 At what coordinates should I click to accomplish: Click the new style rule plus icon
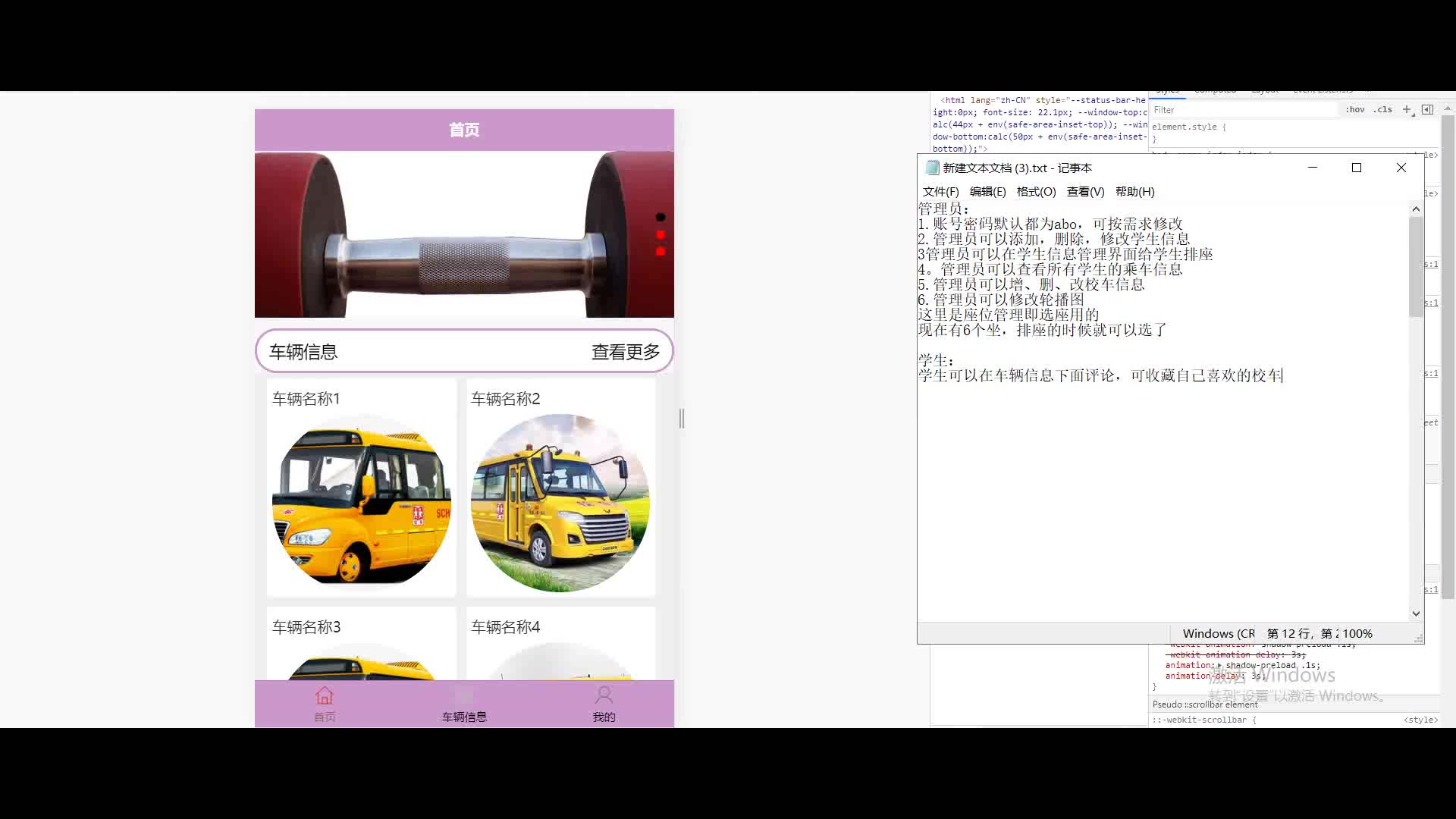coord(1407,110)
